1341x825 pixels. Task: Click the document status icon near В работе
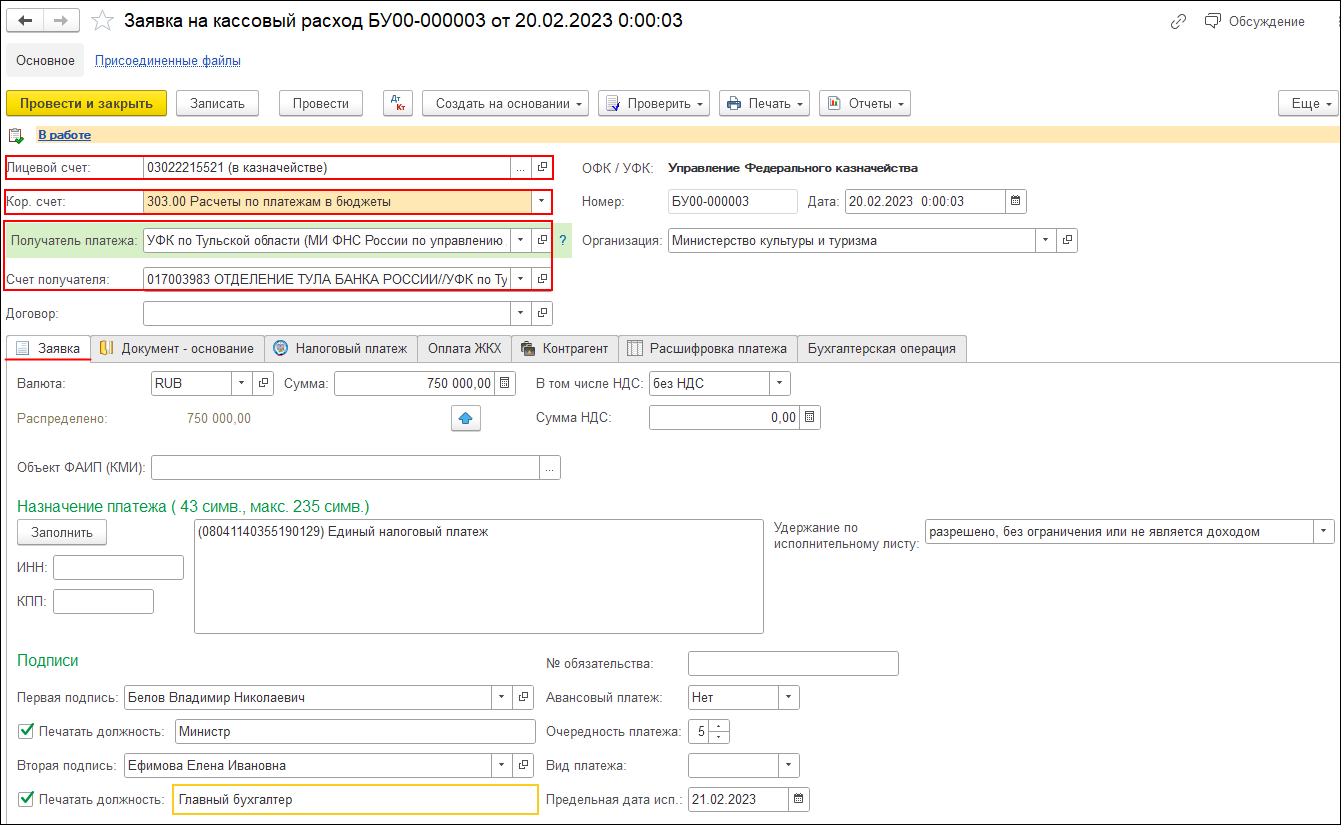15,135
